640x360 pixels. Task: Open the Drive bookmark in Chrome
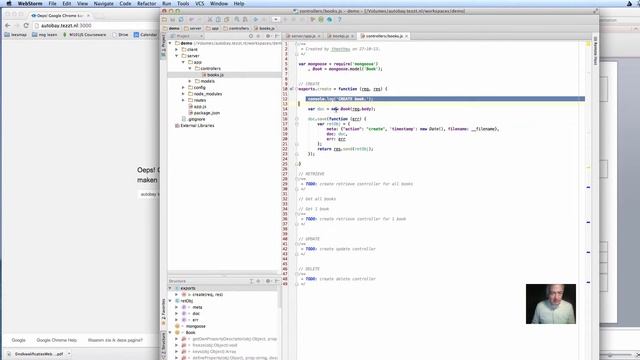[x=120, y=35]
